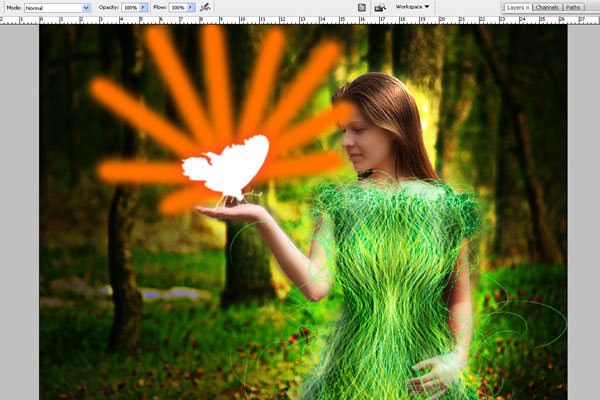Open the Paths tab
The height and width of the screenshot is (400, 600).
click(x=573, y=7)
